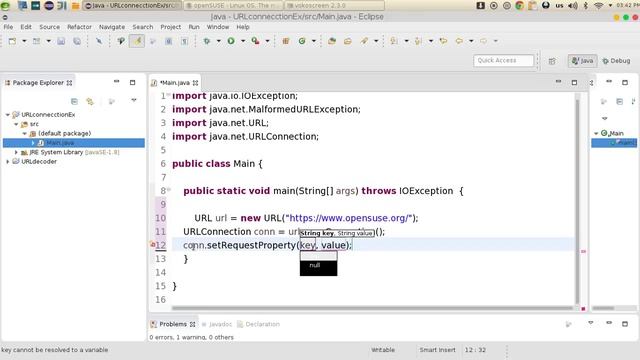640x360 pixels.
Task: Click the Back navigation arrow icon
Action: [x=459, y=41]
